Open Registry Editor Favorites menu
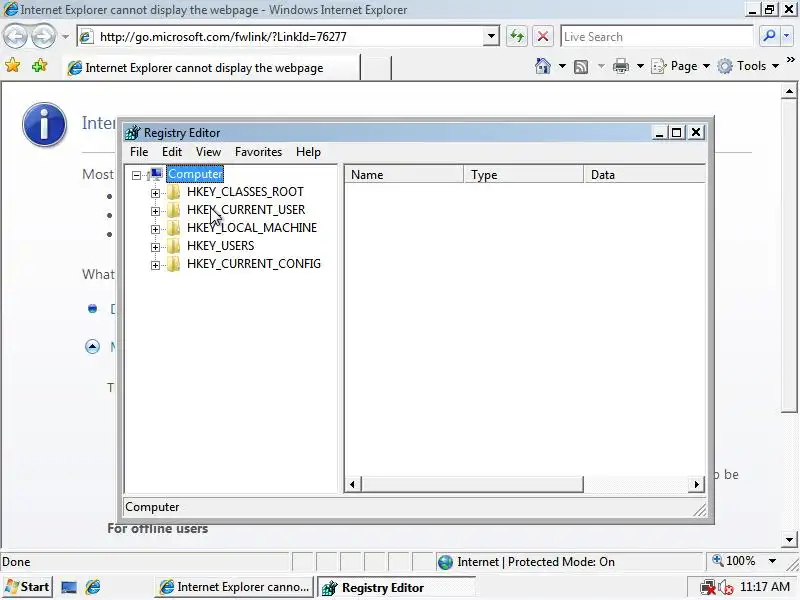This screenshot has width=800, height=600. (258, 152)
